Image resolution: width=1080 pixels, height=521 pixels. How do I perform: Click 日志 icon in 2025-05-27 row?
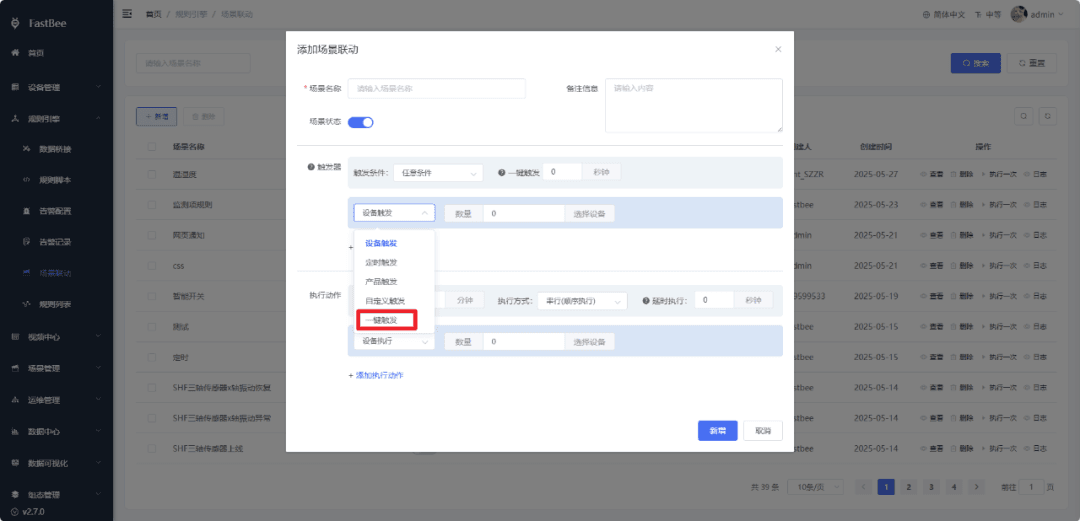pyautogui.click(x=1027, y=174)
